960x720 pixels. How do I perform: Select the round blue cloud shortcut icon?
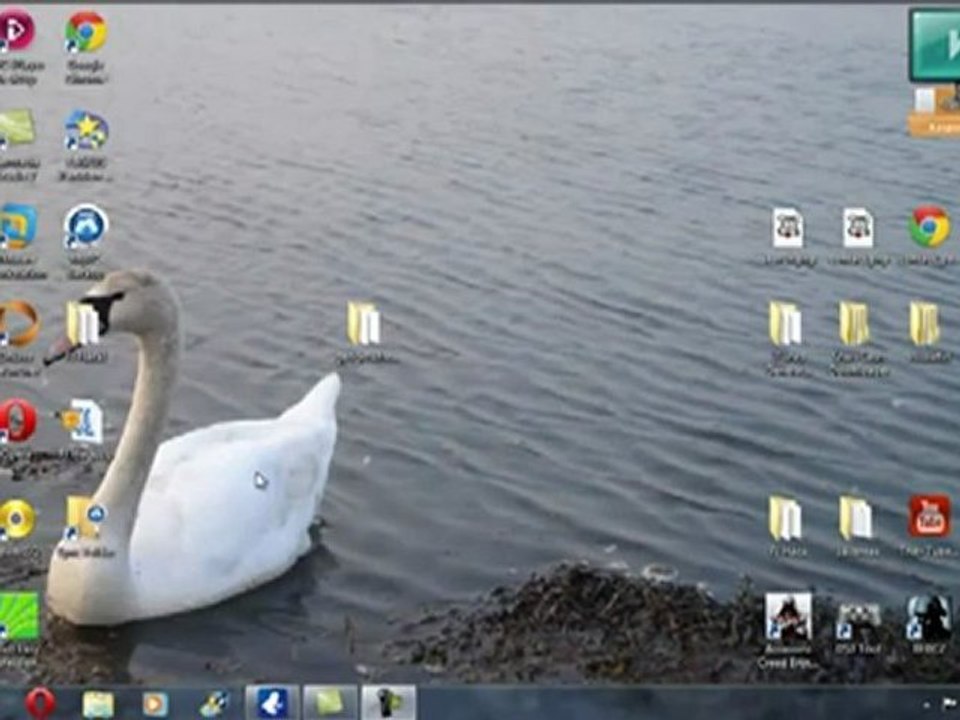(x=86, y=227)
